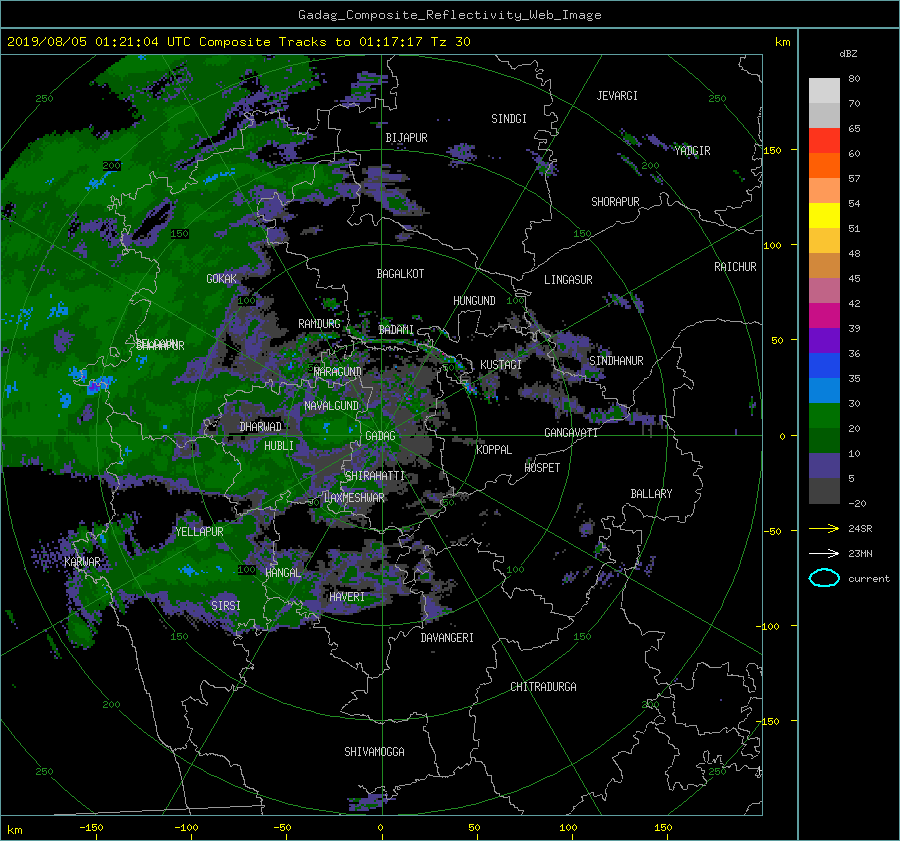
Task: Click the 100 tick on bottom axis
Action: coord(568,828)
